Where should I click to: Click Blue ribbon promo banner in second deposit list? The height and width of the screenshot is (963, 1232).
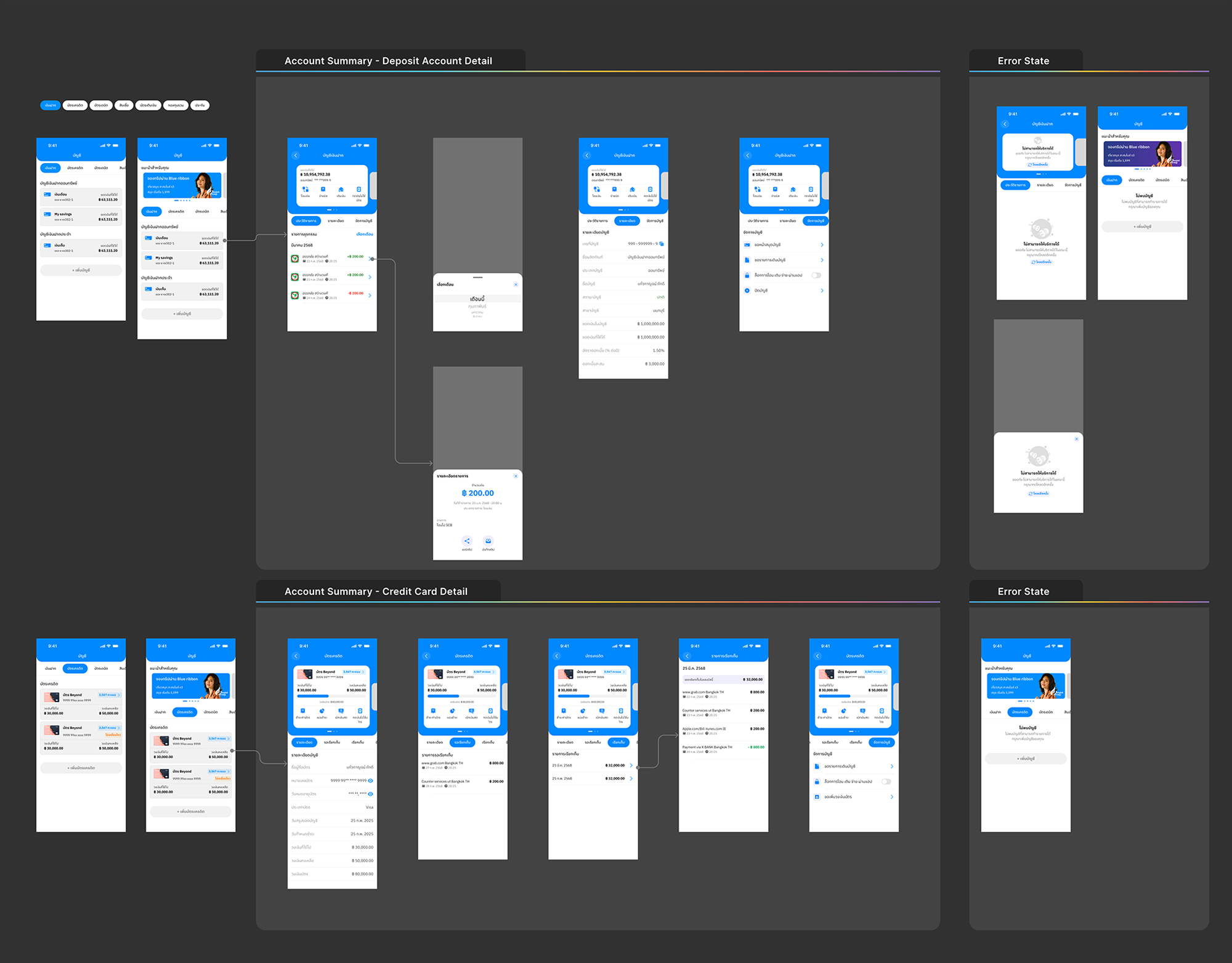(x=182, y=185)
